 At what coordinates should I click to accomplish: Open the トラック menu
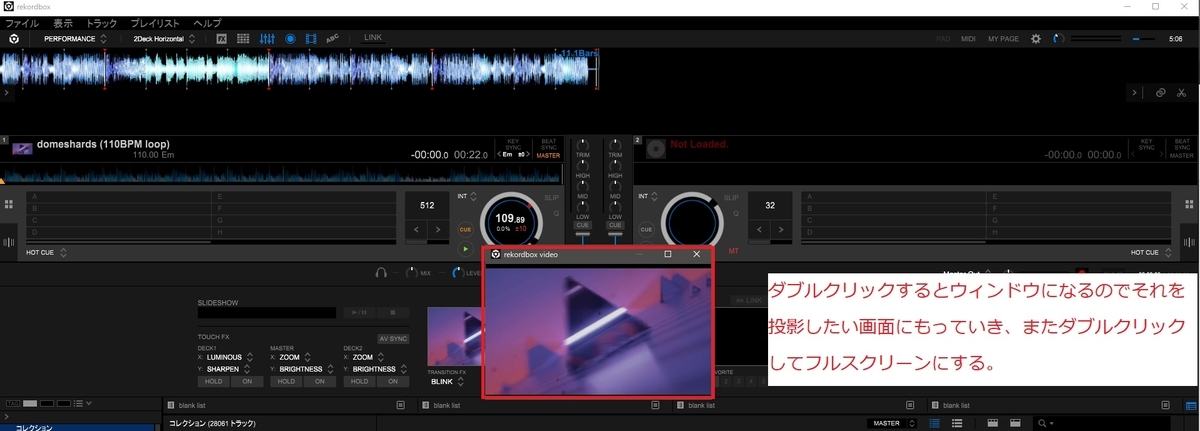pyautogui.click(x=101, y=21)
